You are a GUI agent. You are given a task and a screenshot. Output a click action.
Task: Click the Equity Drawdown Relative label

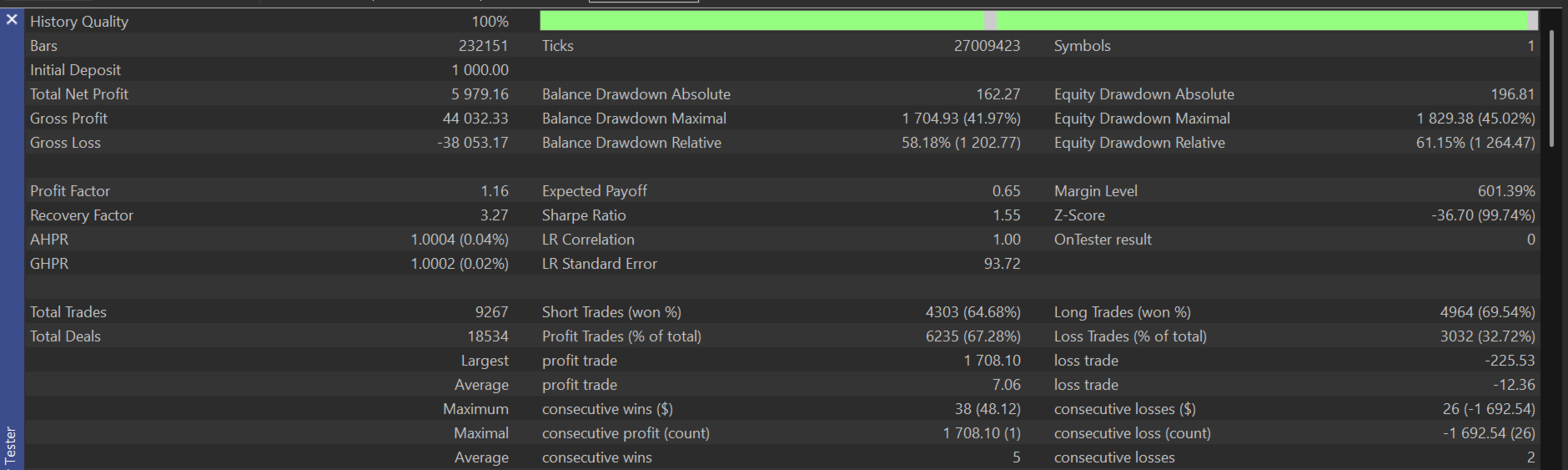click(x=1139, y=143)
